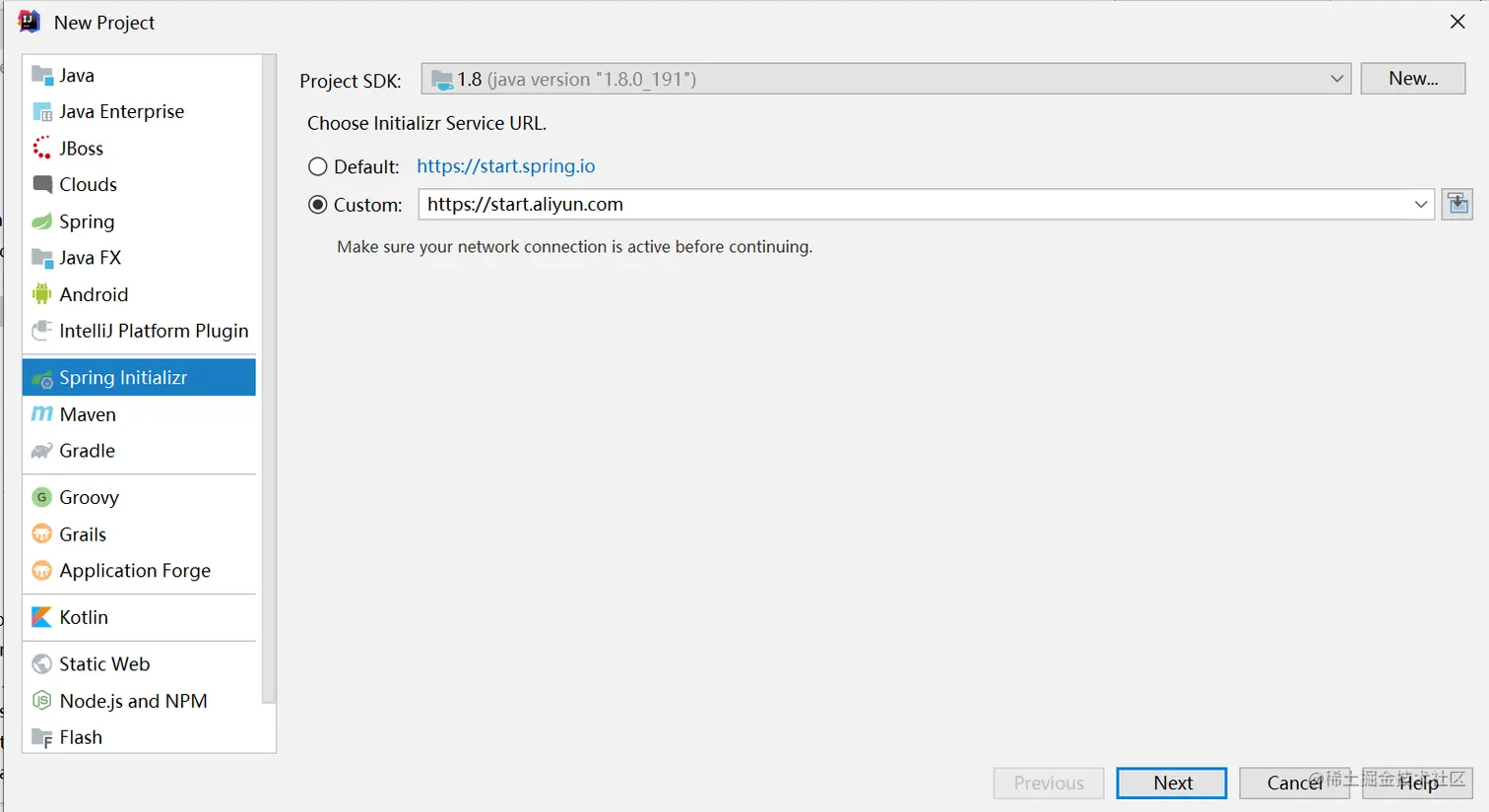
Task: Choose IntelliJ Platform Plugin entry
Action: click(139, 331)
